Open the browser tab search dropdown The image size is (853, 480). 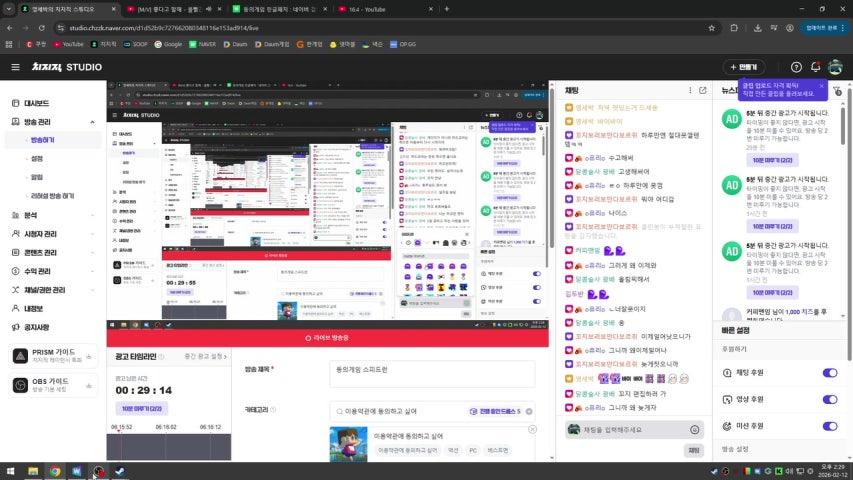coord(8,9)
